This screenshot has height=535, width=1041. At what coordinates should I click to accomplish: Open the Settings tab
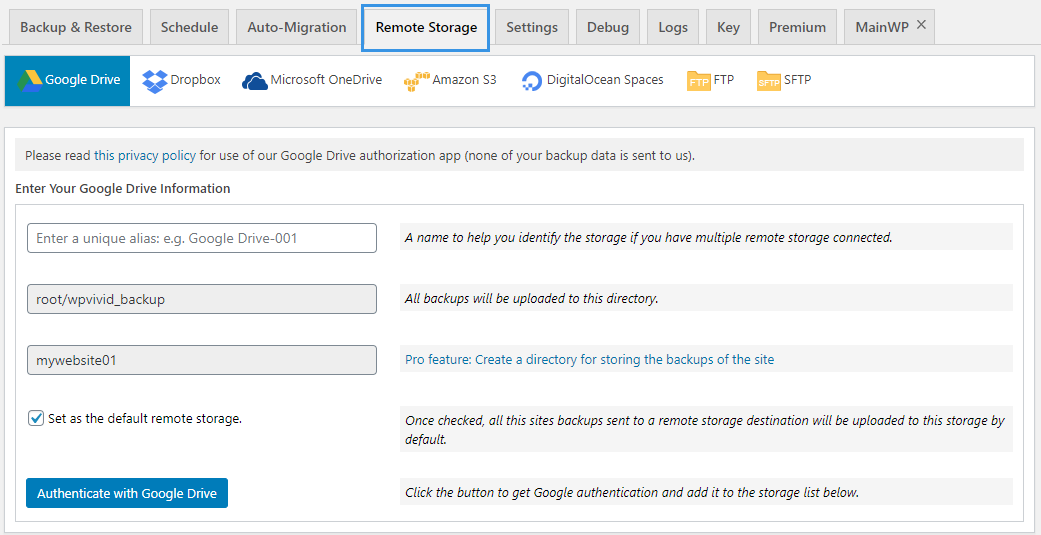click(x=532, y=27)
